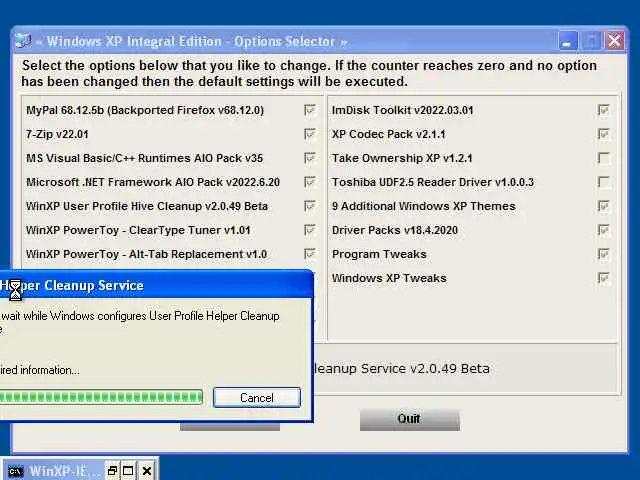640x480 pixels.
Task: Maximize the WinXP-IE minimized window
Action: coord(128,471)
